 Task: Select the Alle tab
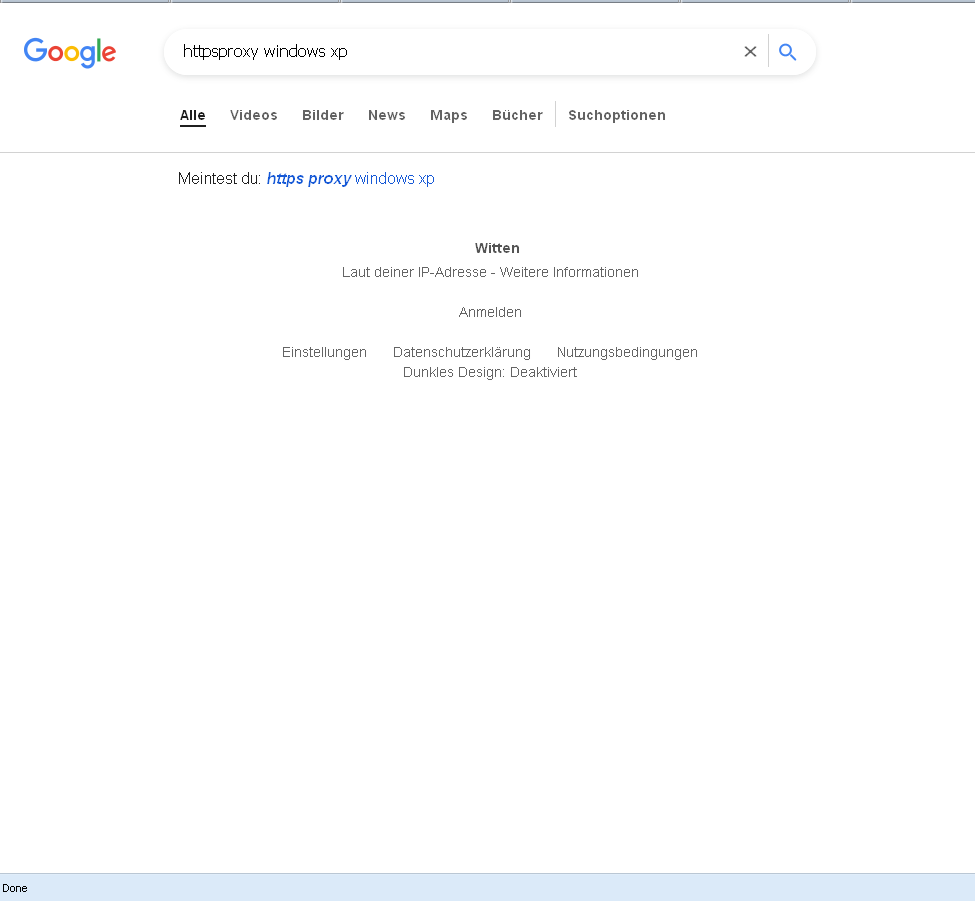[x=193, y=115]
